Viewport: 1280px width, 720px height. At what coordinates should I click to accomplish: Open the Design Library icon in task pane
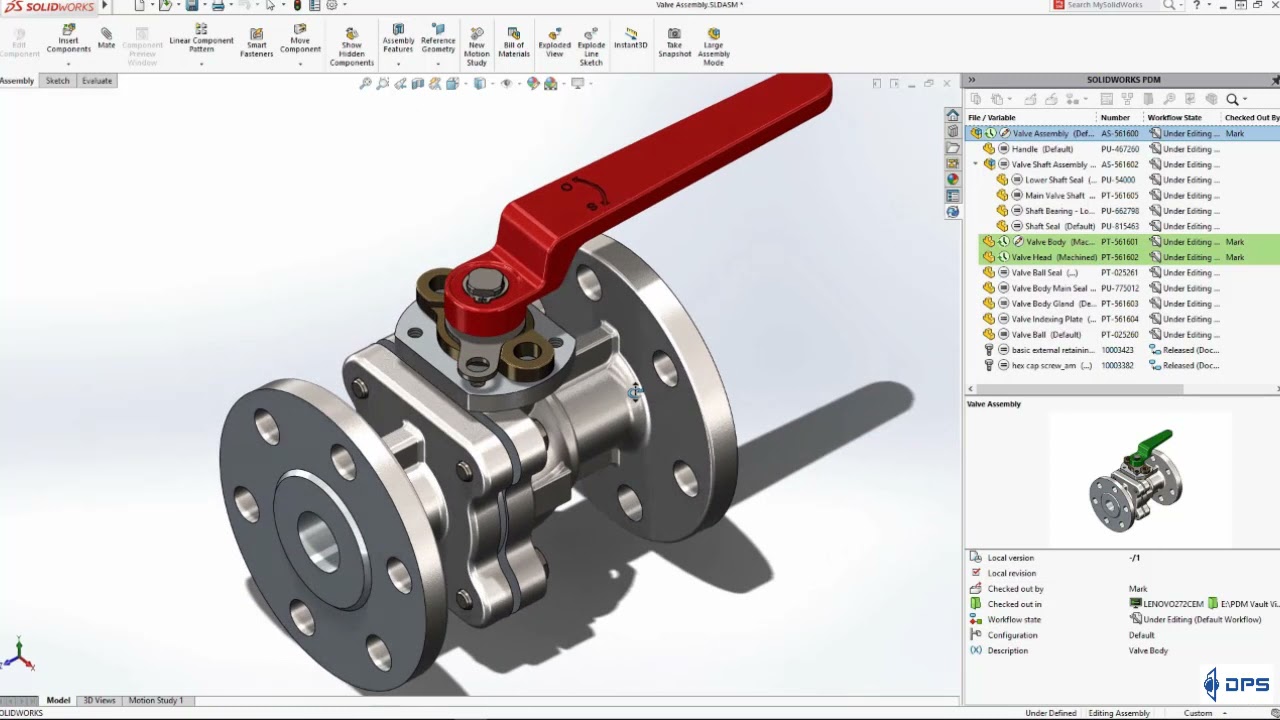[x=953, y=132]
